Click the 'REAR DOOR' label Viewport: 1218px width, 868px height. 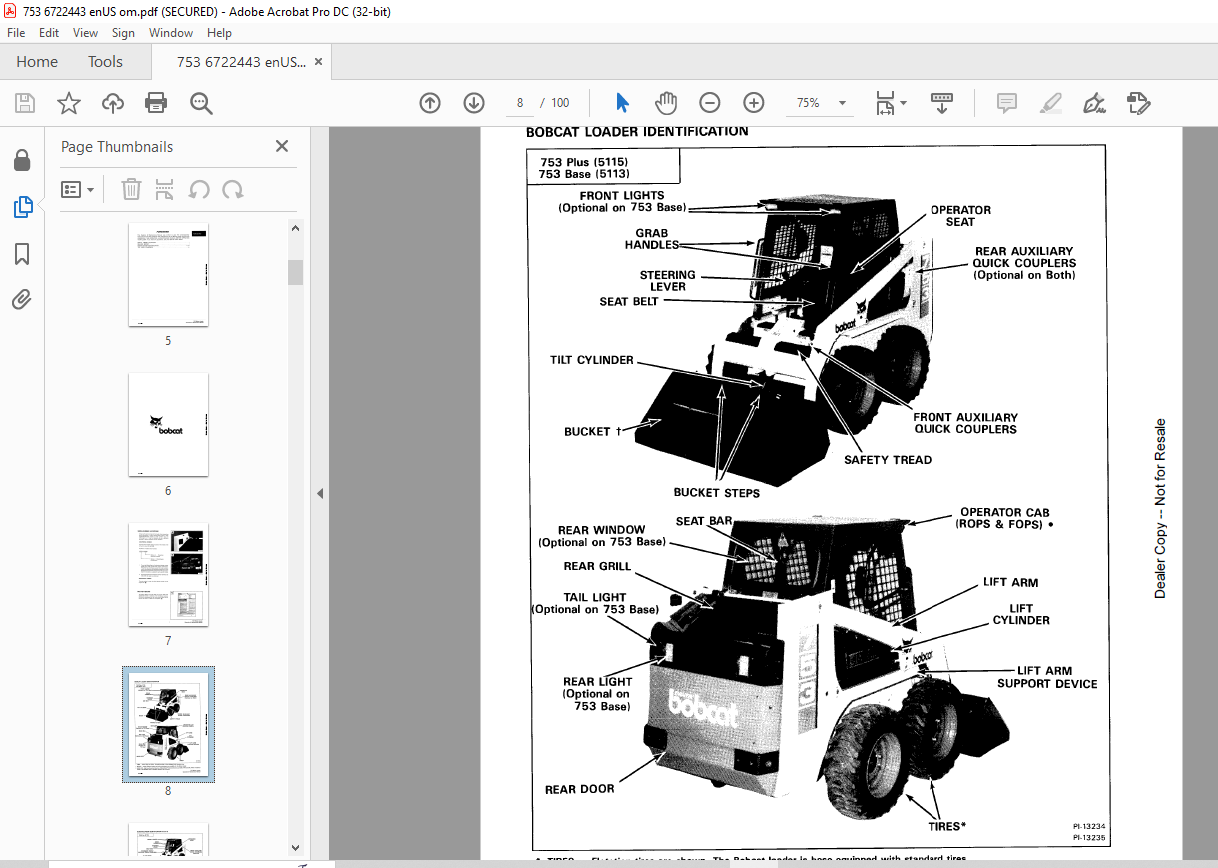[580, 789]
